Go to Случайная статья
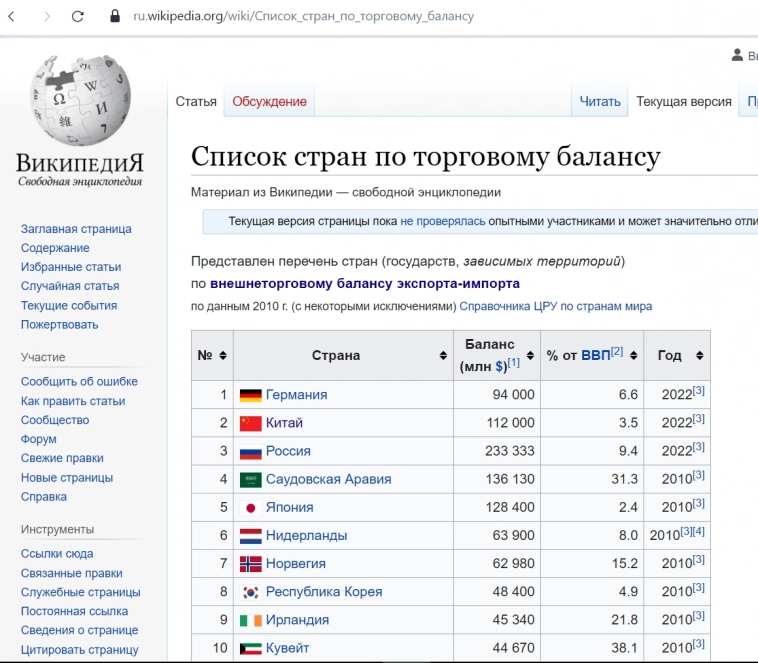Viewport: 758px width, 663px height. click(70, 286)
